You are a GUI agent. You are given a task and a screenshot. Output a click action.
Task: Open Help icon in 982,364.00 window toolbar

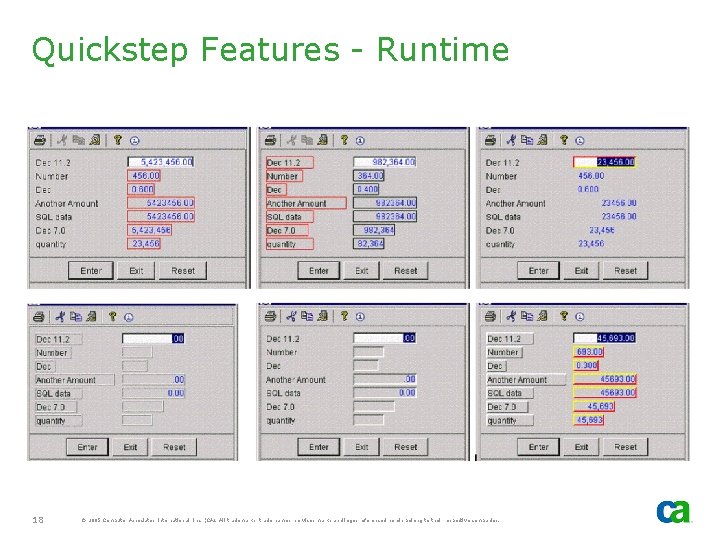pos(344,140)
